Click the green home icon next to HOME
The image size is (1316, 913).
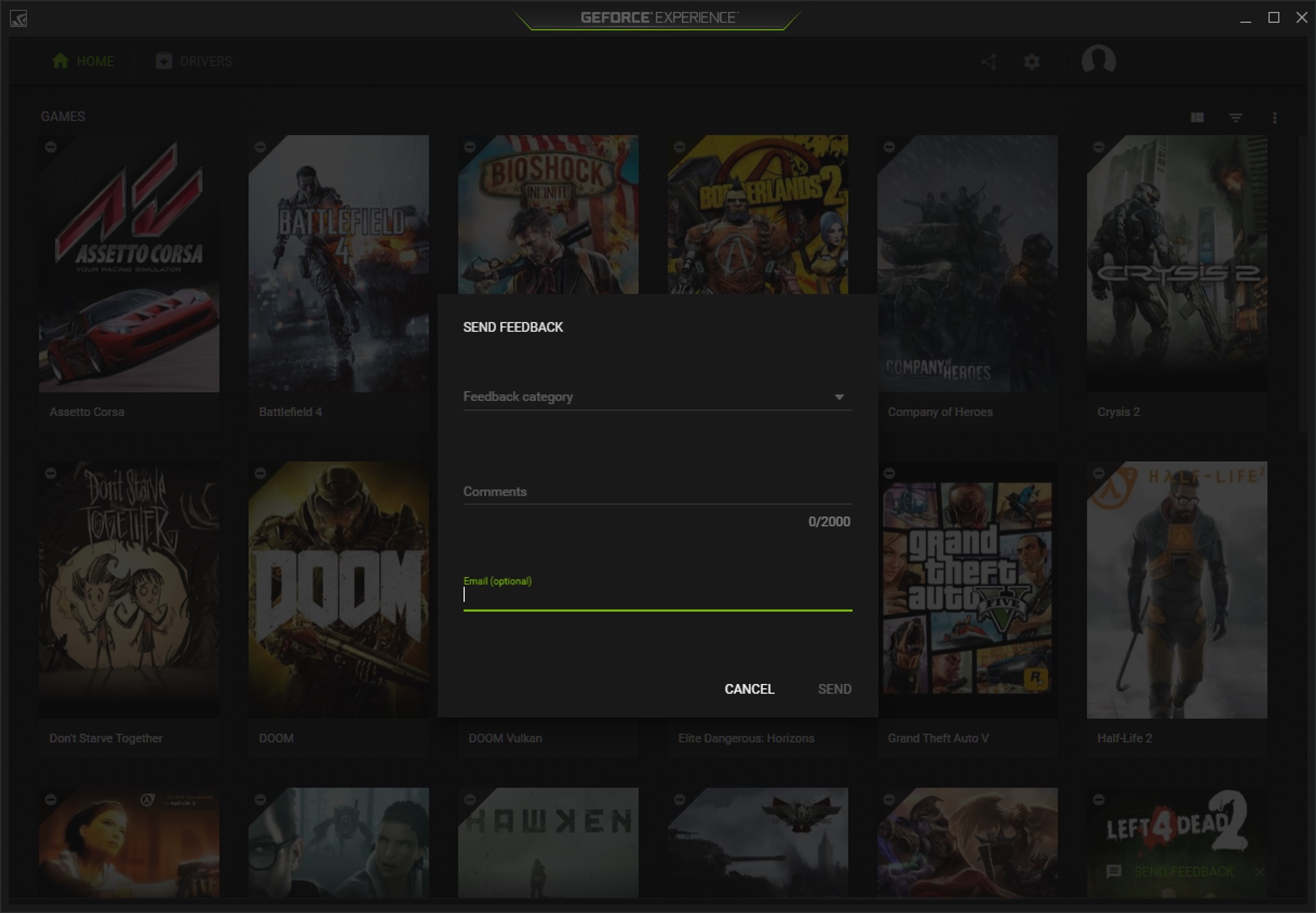click(x=61, y=61)
